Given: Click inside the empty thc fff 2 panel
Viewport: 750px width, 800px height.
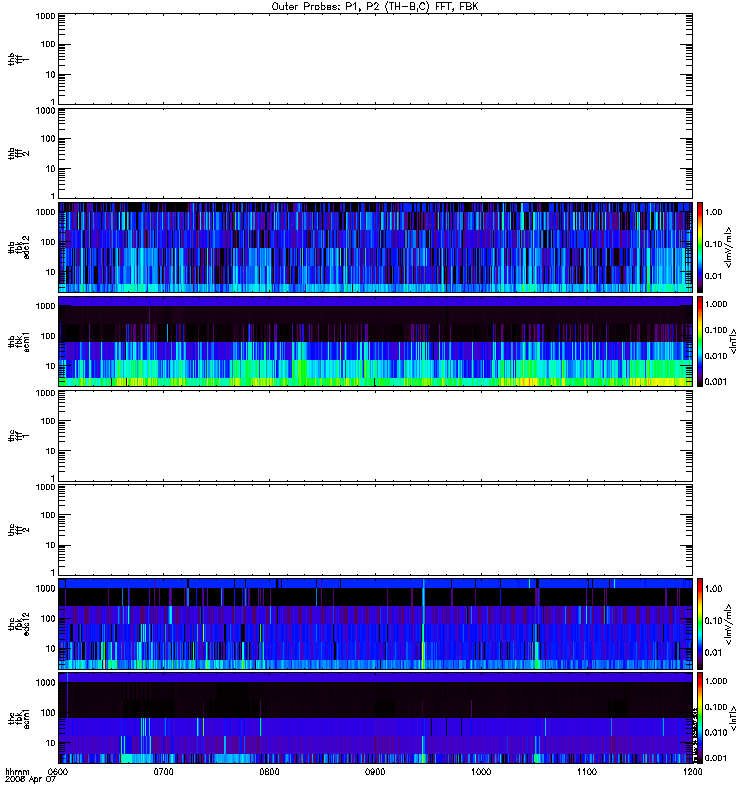Looking at the screenshot, I should pyautogui.click(x=375, y=530).
